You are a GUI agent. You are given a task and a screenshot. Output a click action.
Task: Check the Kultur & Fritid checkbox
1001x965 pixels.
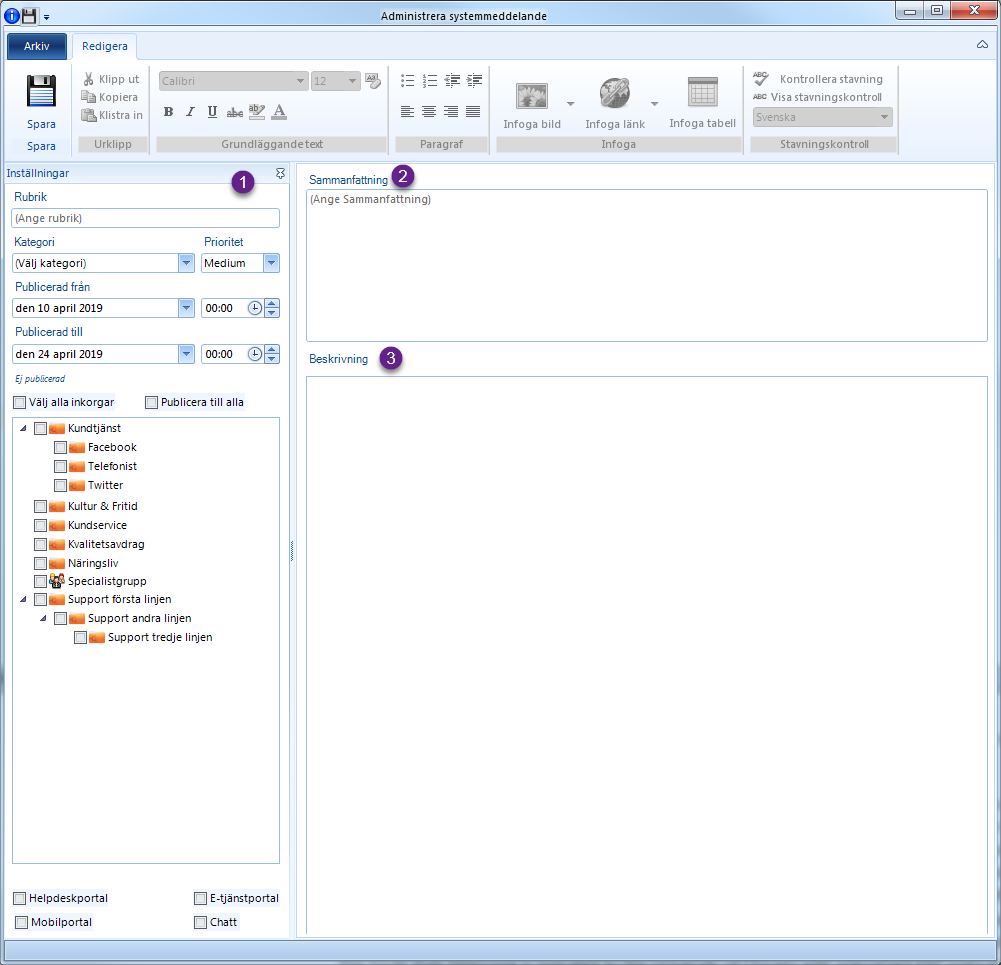tap(40, 506)
